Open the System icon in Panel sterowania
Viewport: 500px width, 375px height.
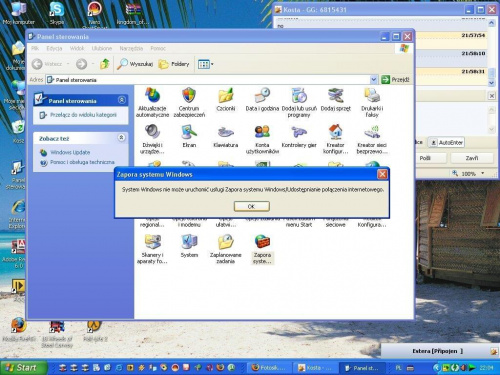[x=189, y=246]
